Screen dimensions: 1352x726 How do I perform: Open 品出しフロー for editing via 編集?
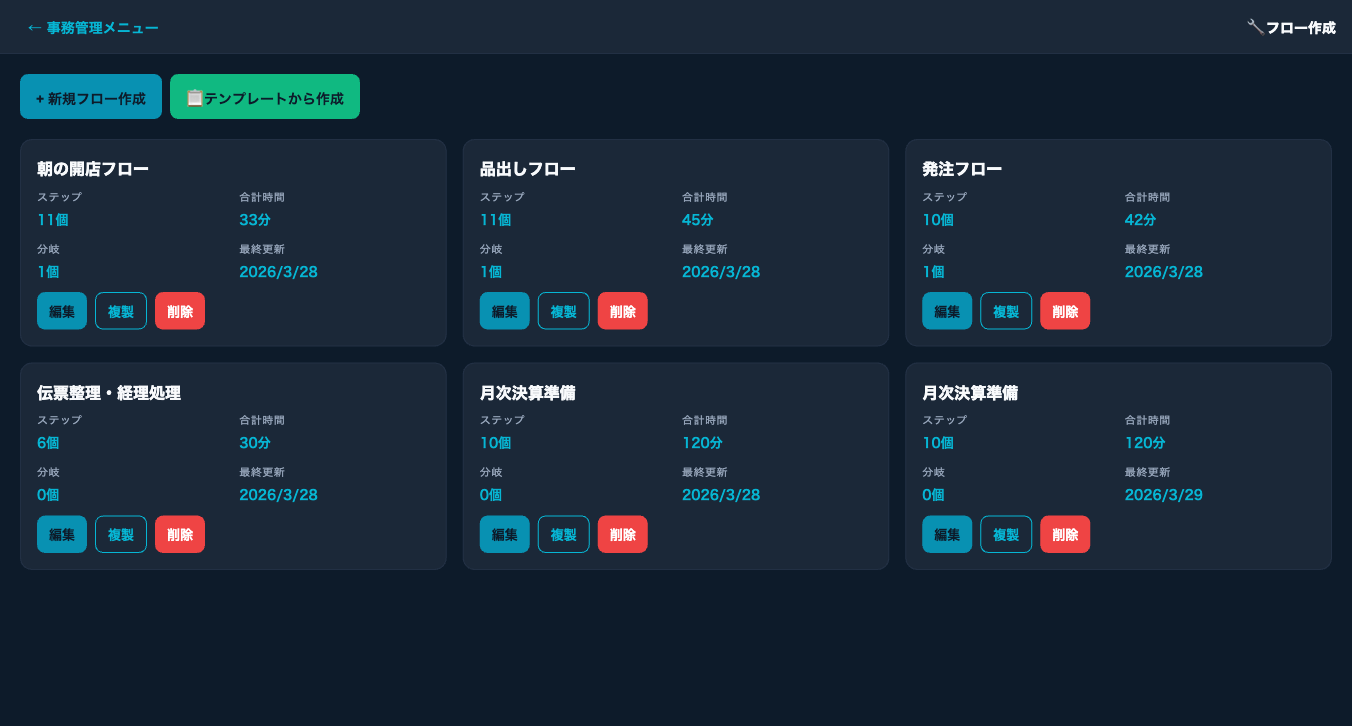505,311
